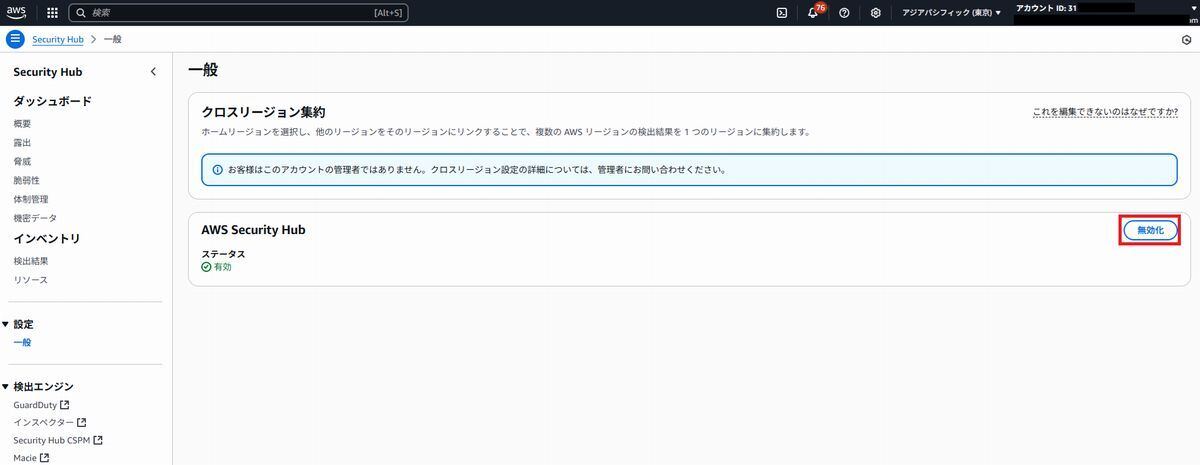1200x465 pixels.
Task: Open 概要 in the dashboard menu
Action: click(22, 123)
